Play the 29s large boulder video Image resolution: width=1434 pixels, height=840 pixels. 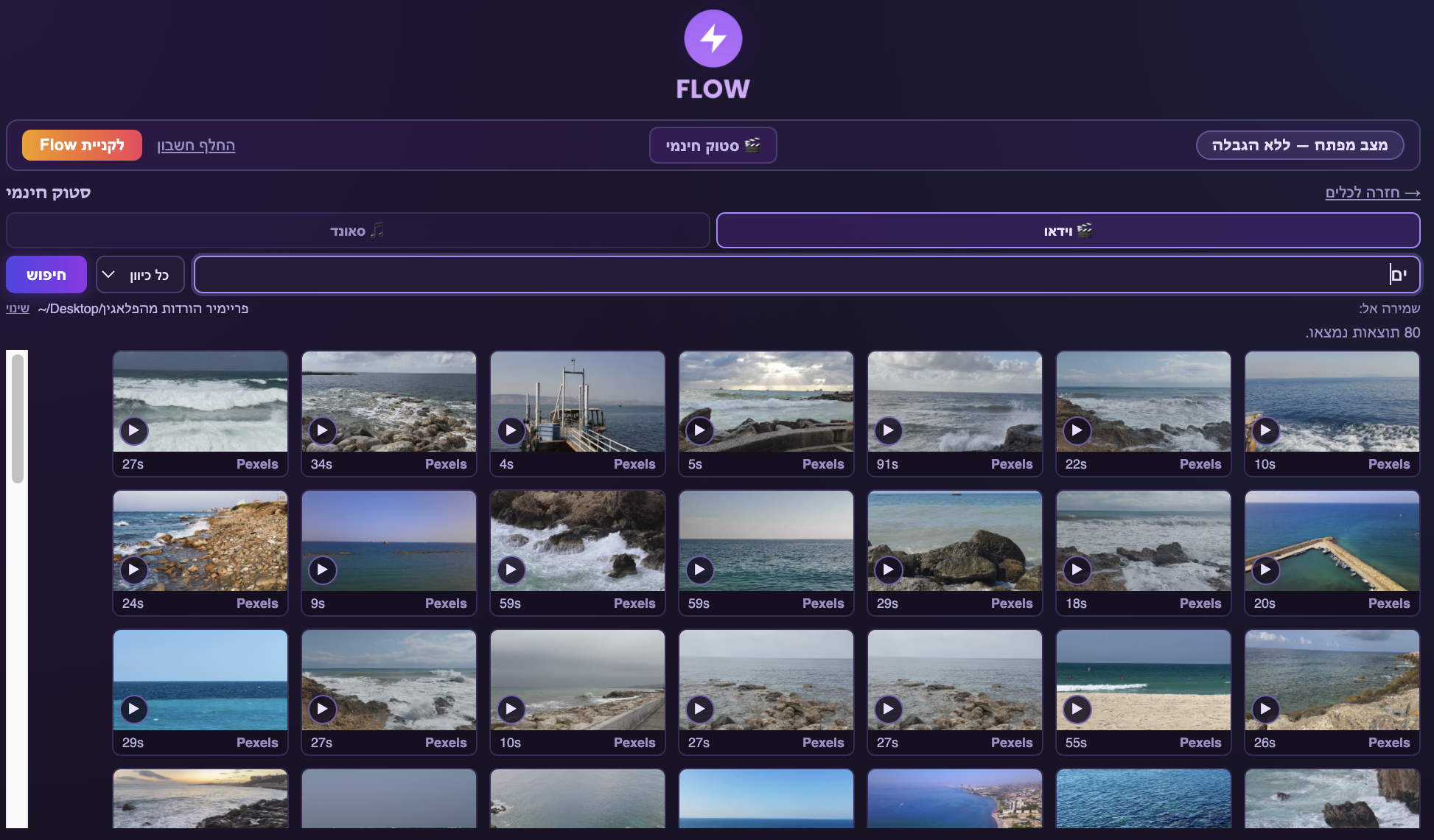(888, 570)
